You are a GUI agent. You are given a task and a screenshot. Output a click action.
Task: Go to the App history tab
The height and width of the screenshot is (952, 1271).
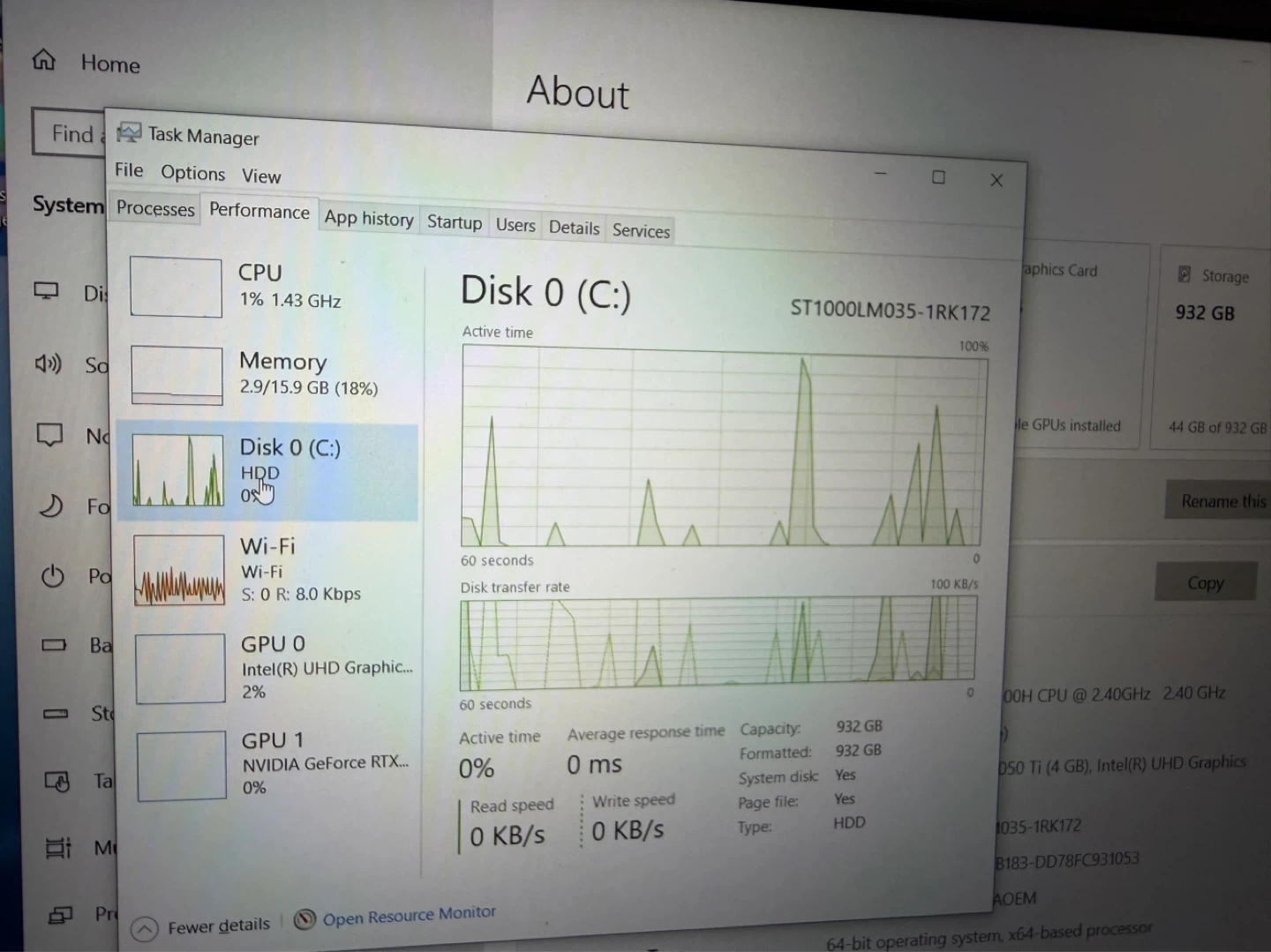[x=368, y=218]
